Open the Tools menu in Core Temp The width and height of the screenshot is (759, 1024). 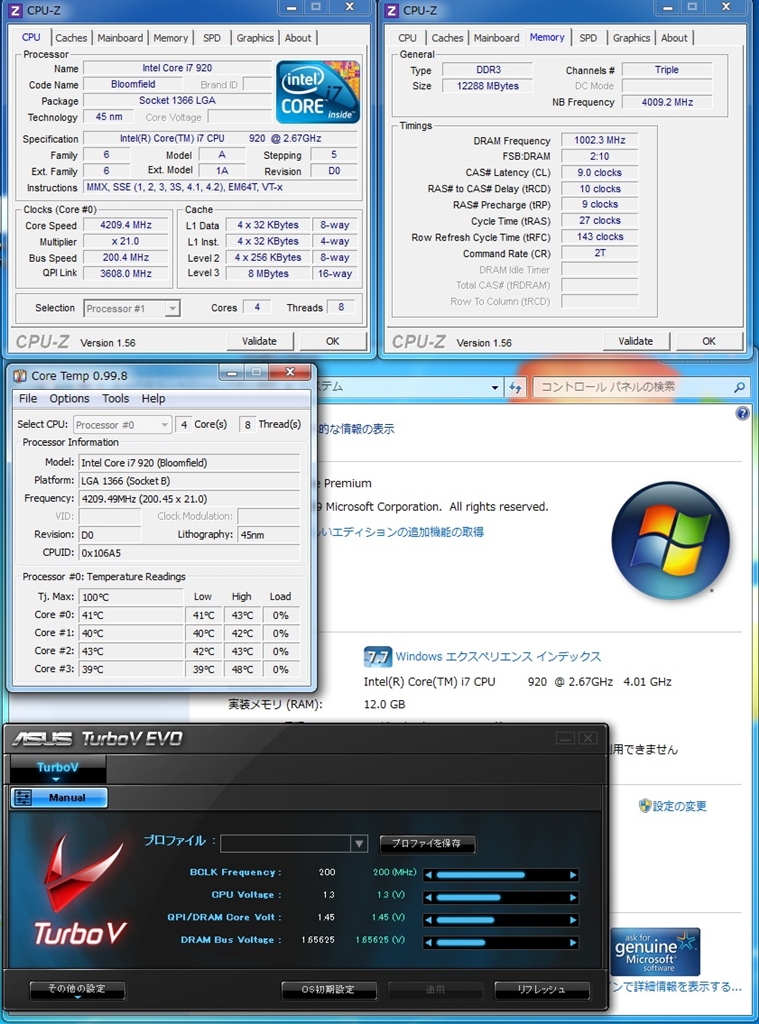point(115,398)
